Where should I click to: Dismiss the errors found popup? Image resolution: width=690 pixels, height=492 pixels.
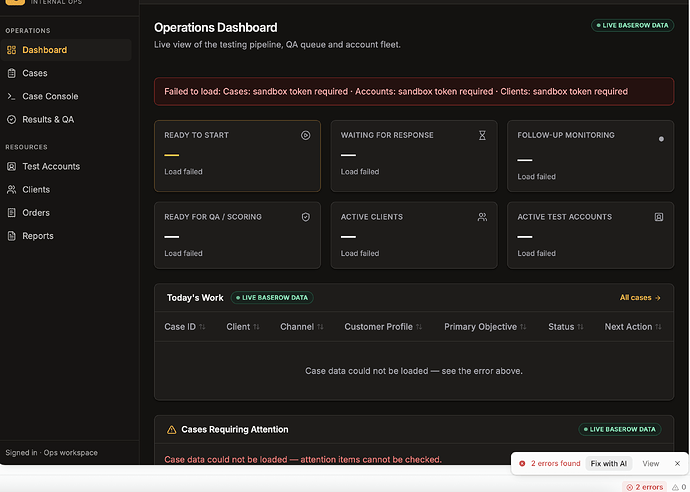677,463
